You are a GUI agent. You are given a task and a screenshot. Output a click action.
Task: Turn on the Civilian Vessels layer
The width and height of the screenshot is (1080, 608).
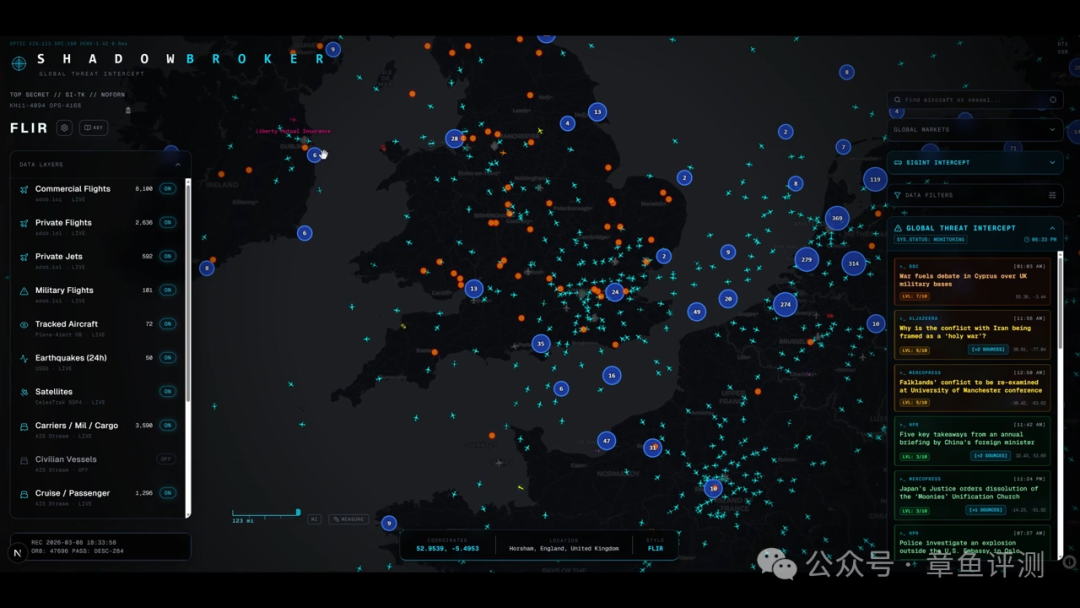[166, 459]
